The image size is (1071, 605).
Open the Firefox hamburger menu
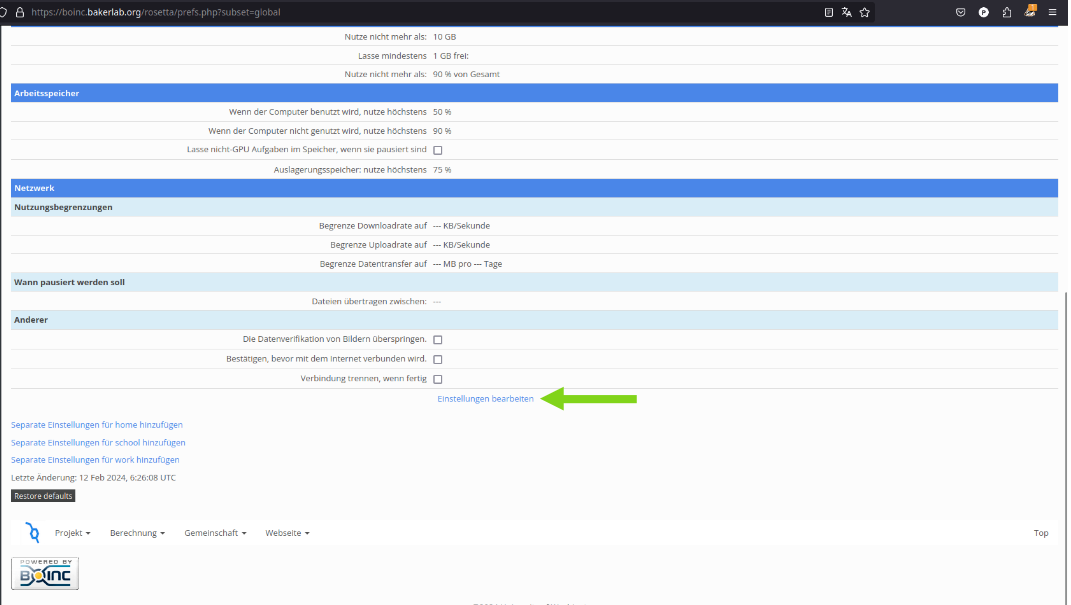tap(1052, 12)
